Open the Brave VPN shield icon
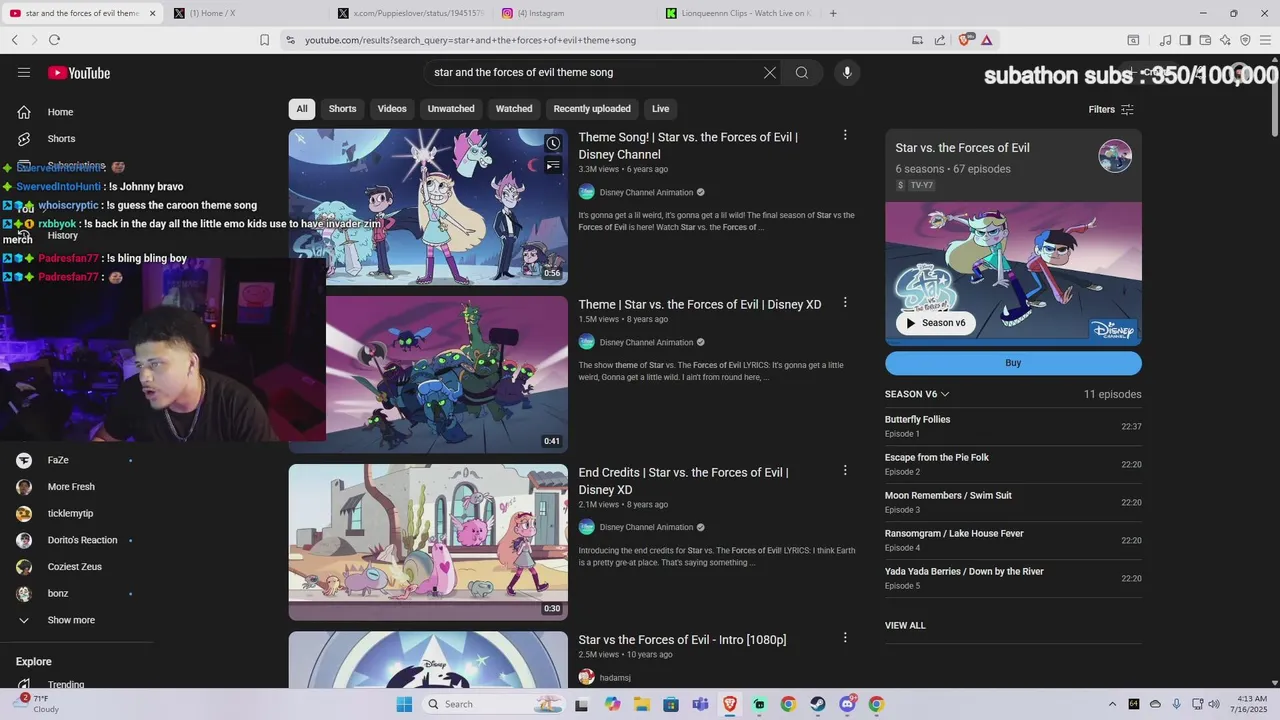Viewport: 1280px width, 720px height. (1245, 40)
